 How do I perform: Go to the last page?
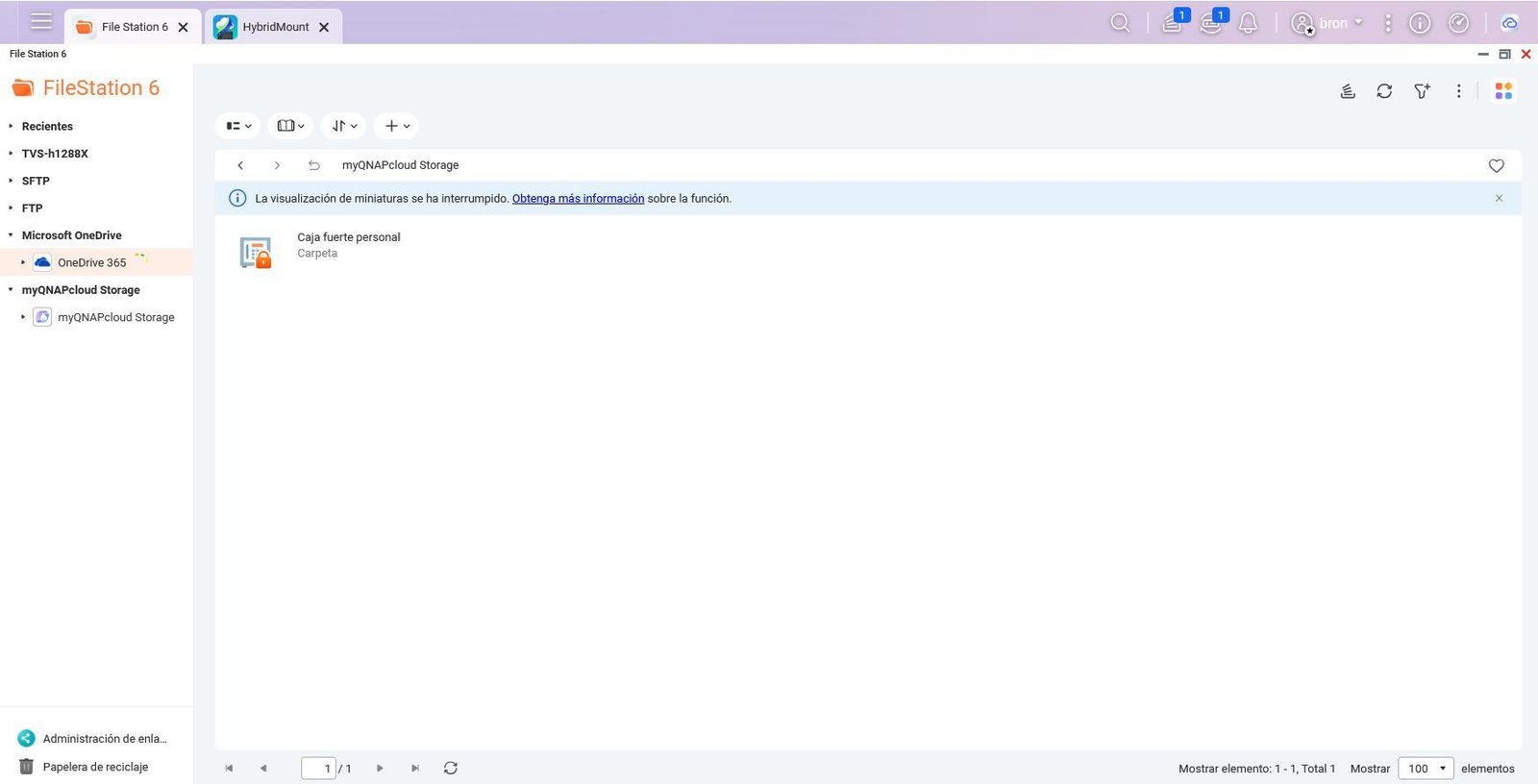(x=415, y=769)
